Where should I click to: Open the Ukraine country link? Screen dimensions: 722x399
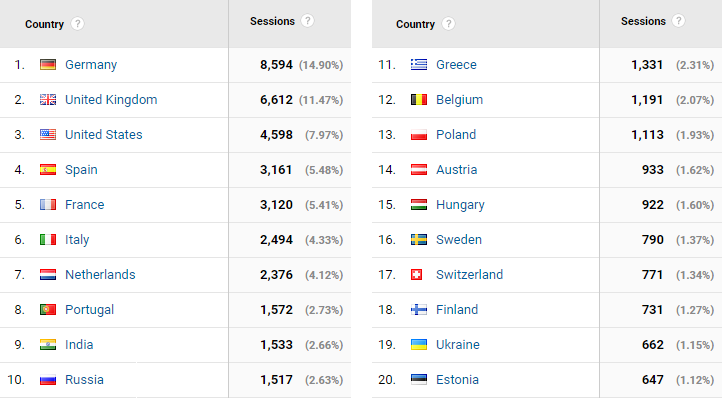pyautogui.click(x=458, y=345)
